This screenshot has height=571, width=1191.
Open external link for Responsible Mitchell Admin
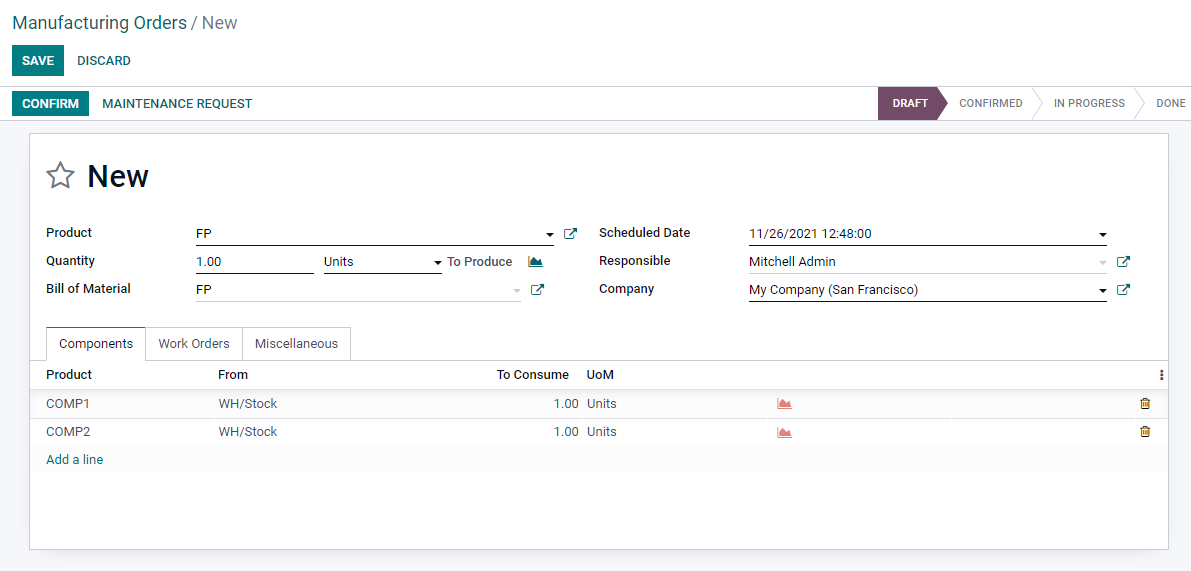[x=1123, y=261]
